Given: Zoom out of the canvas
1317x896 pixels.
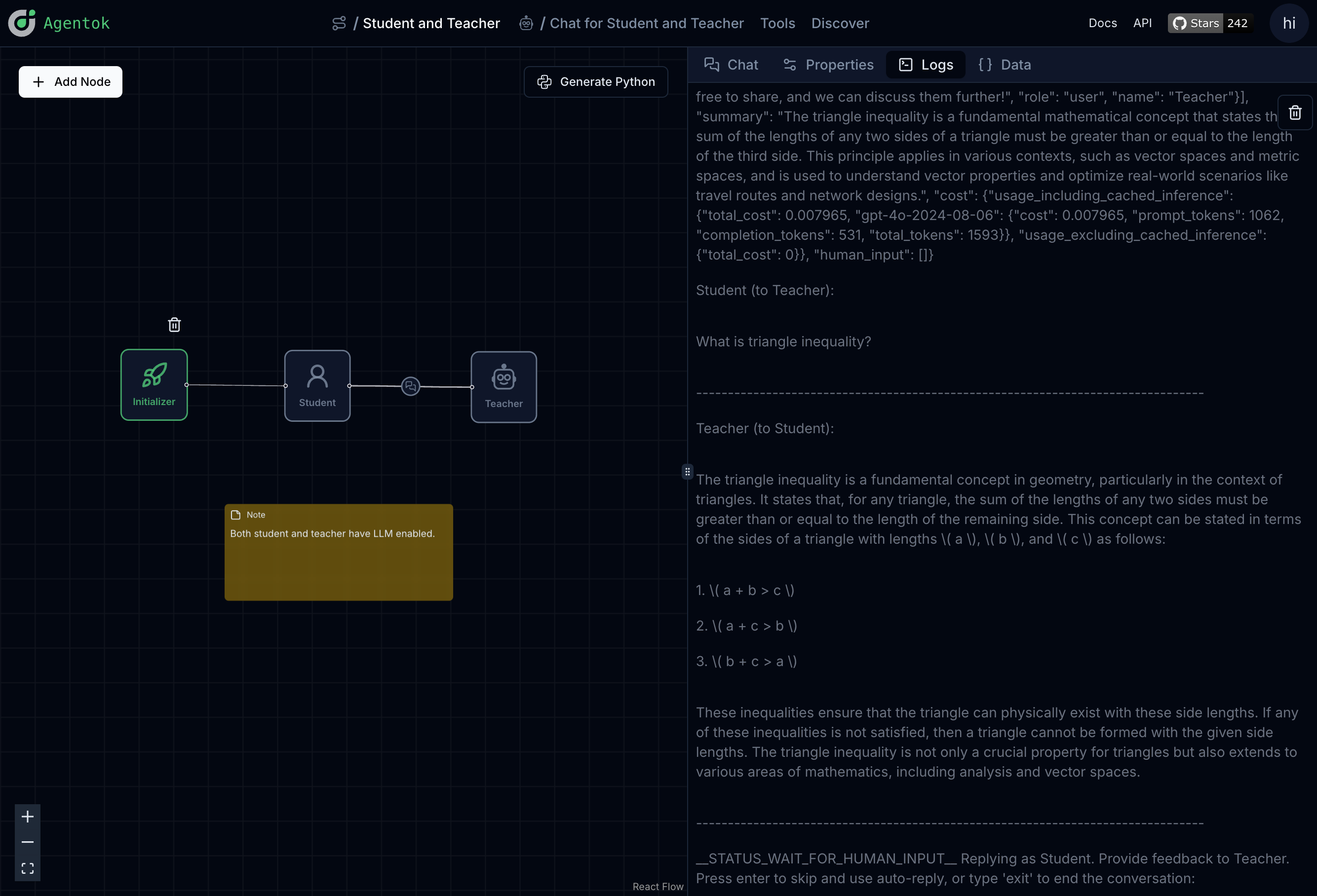Looking at the screenshot, I should tap(27, 842).
